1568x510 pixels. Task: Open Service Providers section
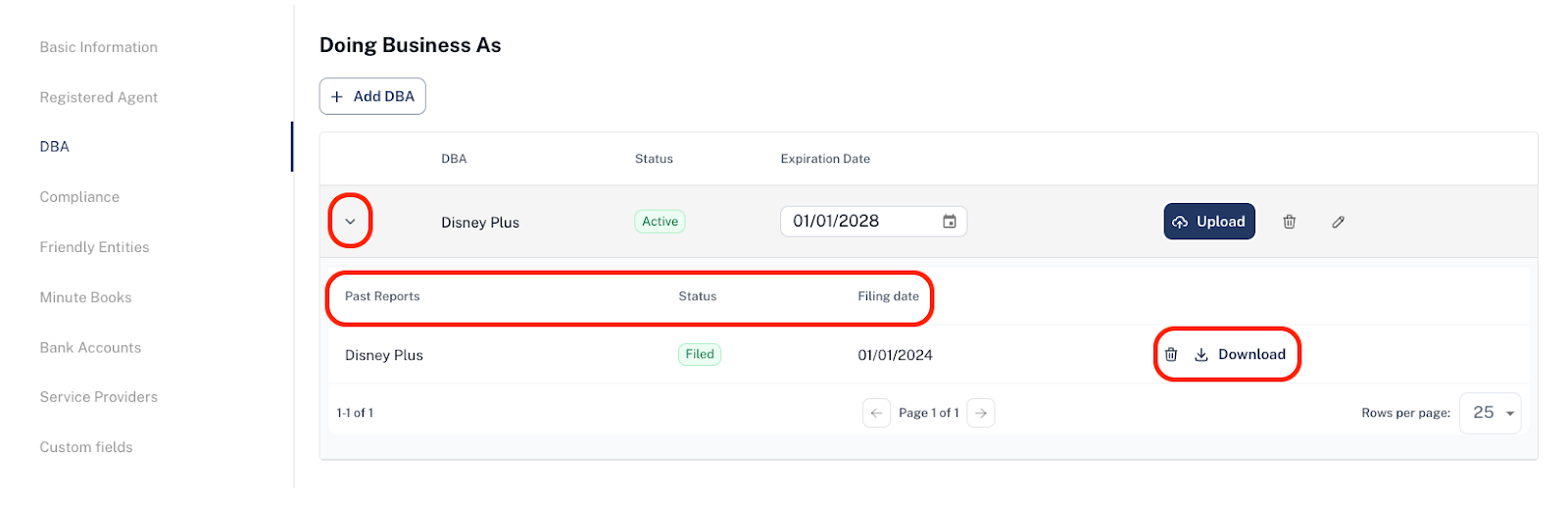tap(98, 397)
